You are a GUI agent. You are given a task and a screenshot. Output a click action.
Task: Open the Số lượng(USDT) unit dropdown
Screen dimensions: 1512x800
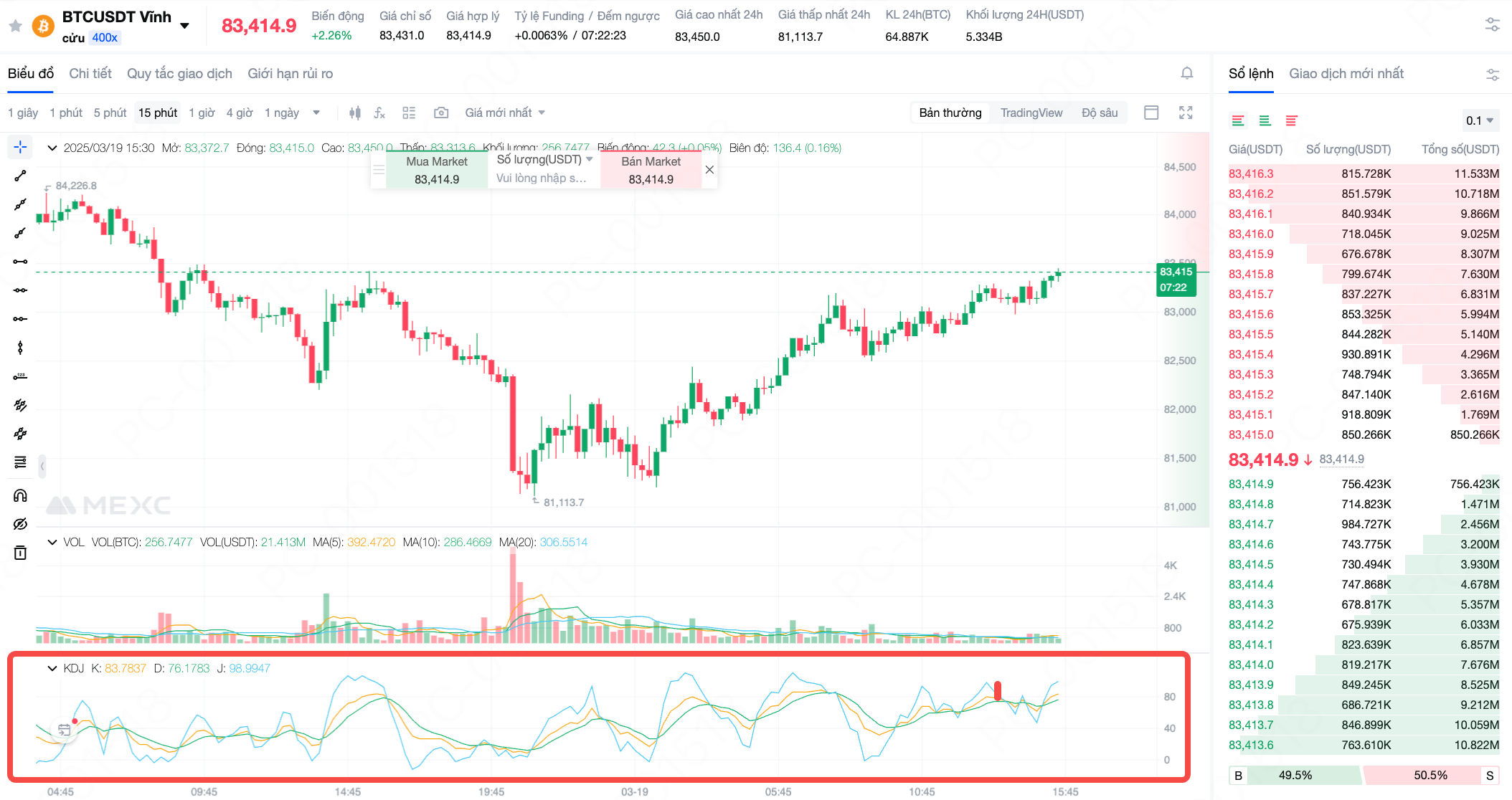(544, 159)
